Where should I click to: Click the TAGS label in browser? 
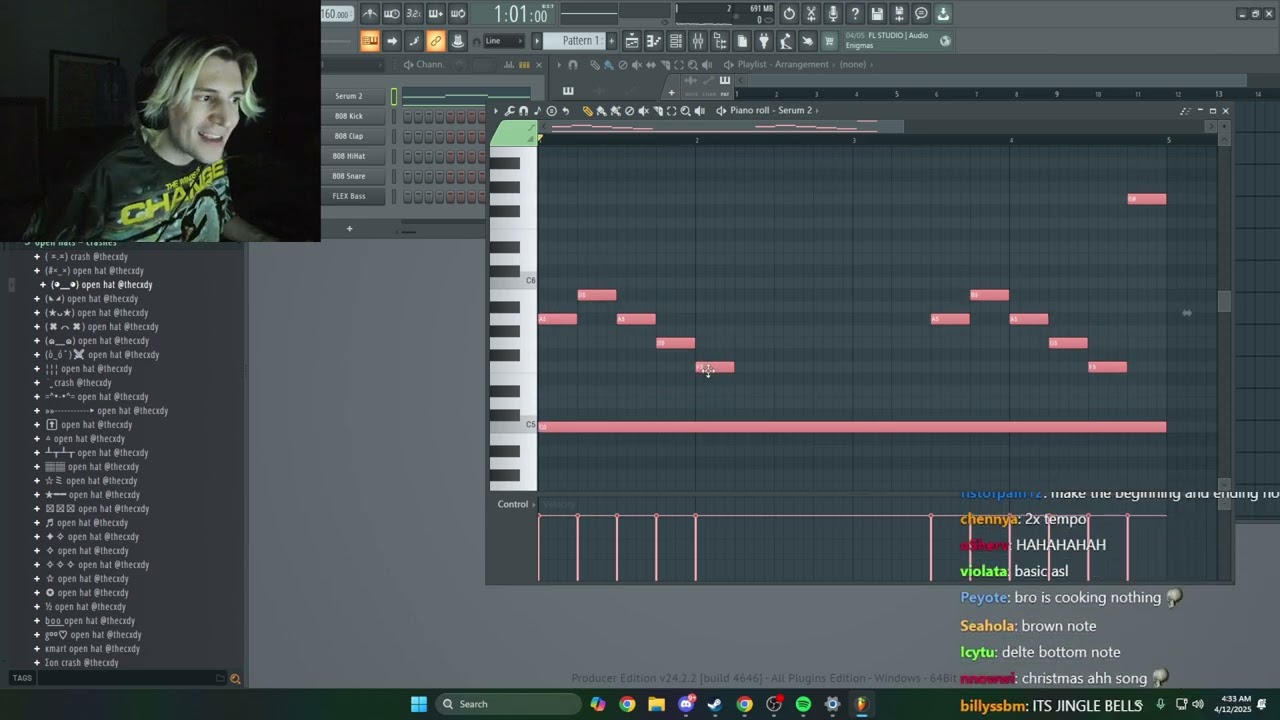[22, 678]
